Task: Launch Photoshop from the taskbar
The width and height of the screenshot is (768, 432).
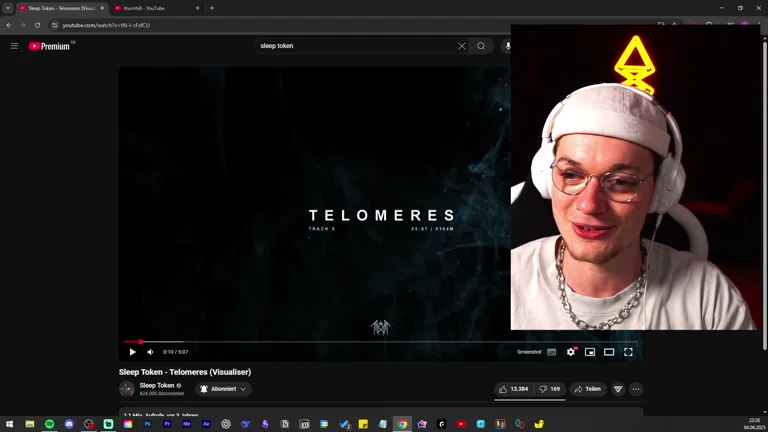Action: [147, 424]
